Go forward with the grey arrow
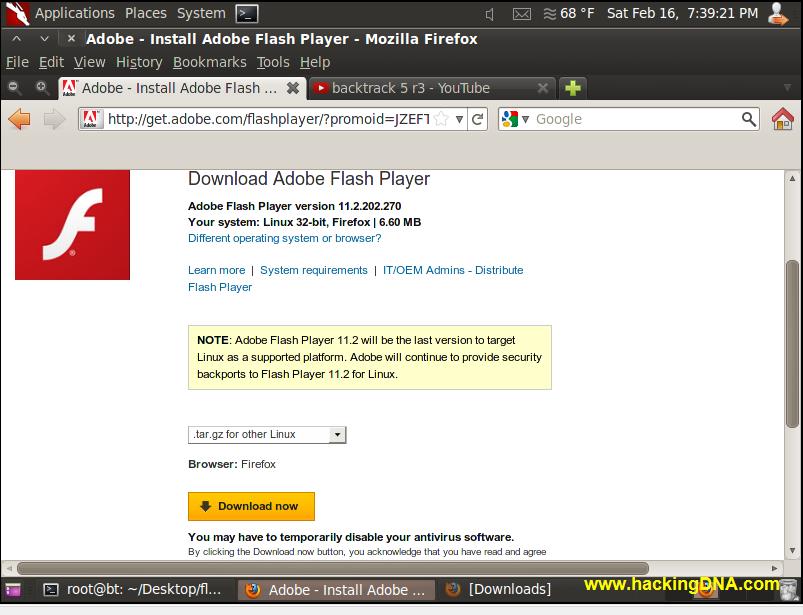The height and width of the screenshot is (615, 803). click(x=54, y=119)
